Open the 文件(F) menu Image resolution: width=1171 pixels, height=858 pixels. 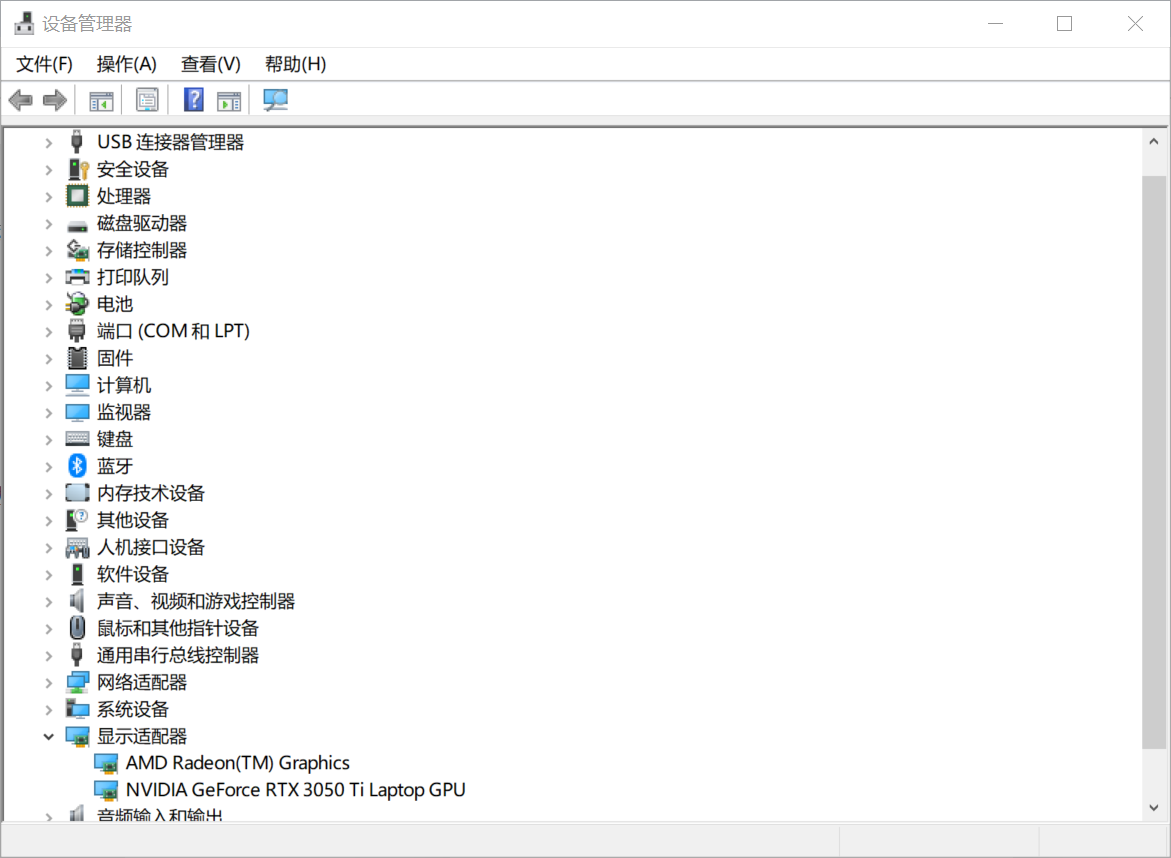point(44,64)
